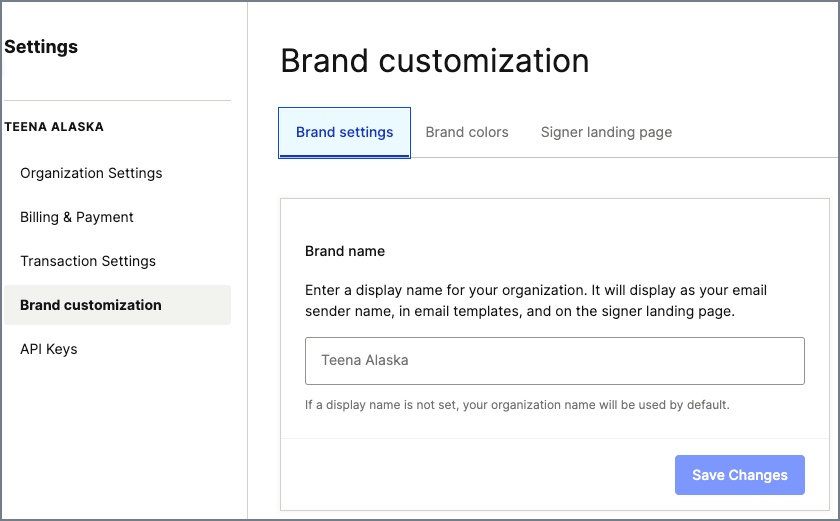Open the API Keys section
The image size is (840, 521).
(x=49, y=349)
